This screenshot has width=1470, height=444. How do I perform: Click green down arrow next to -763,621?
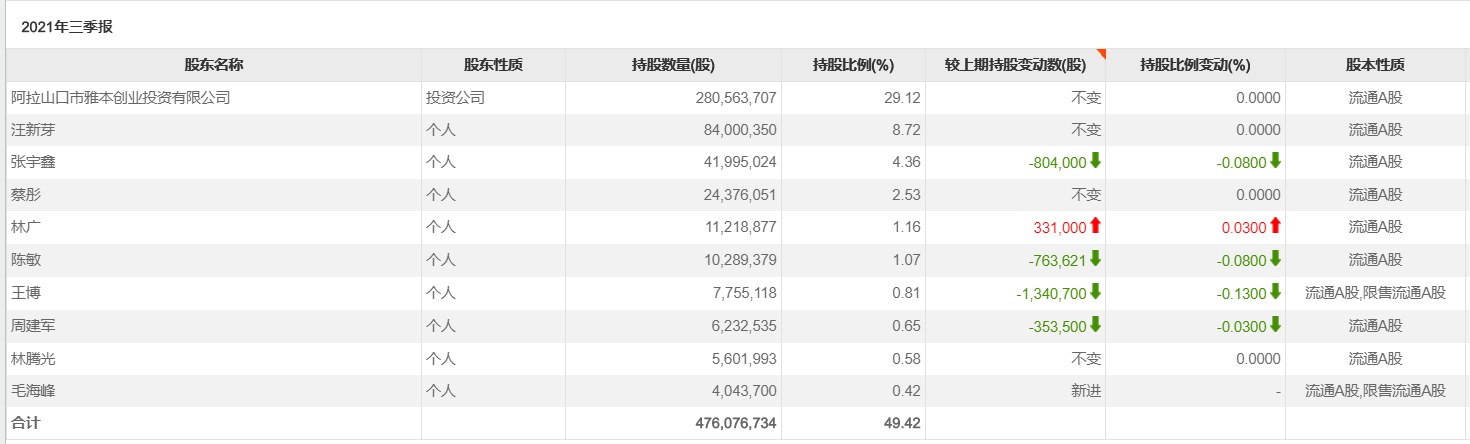pos(1095,259)
